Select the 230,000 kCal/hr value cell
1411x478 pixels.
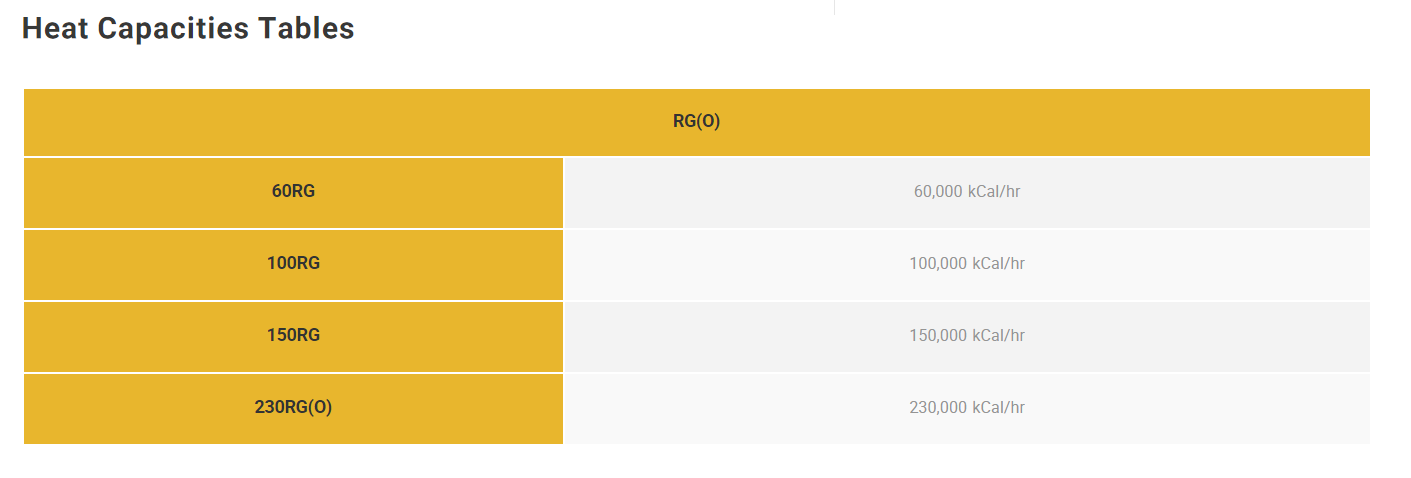967,408
